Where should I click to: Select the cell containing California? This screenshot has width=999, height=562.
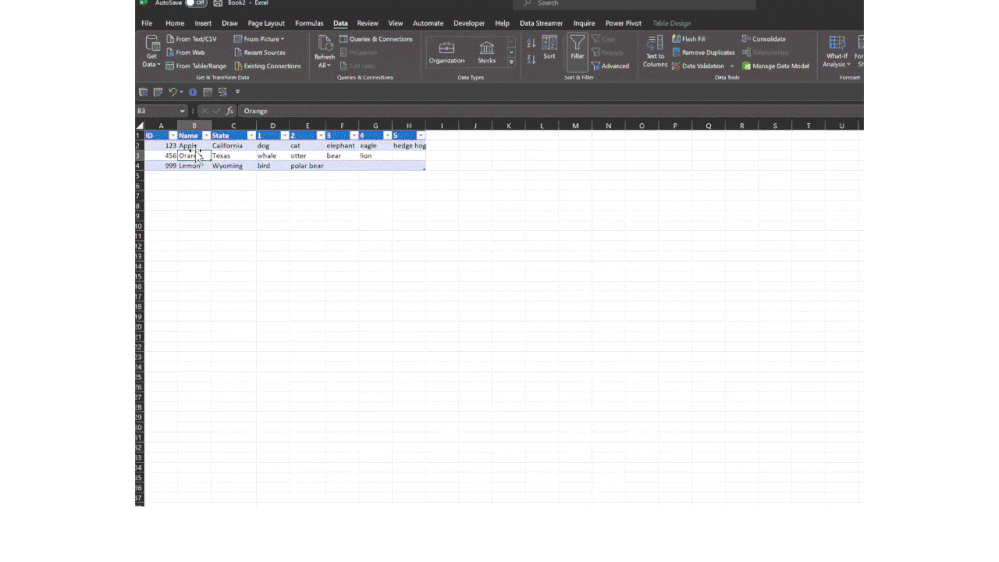tap(233, 146)
